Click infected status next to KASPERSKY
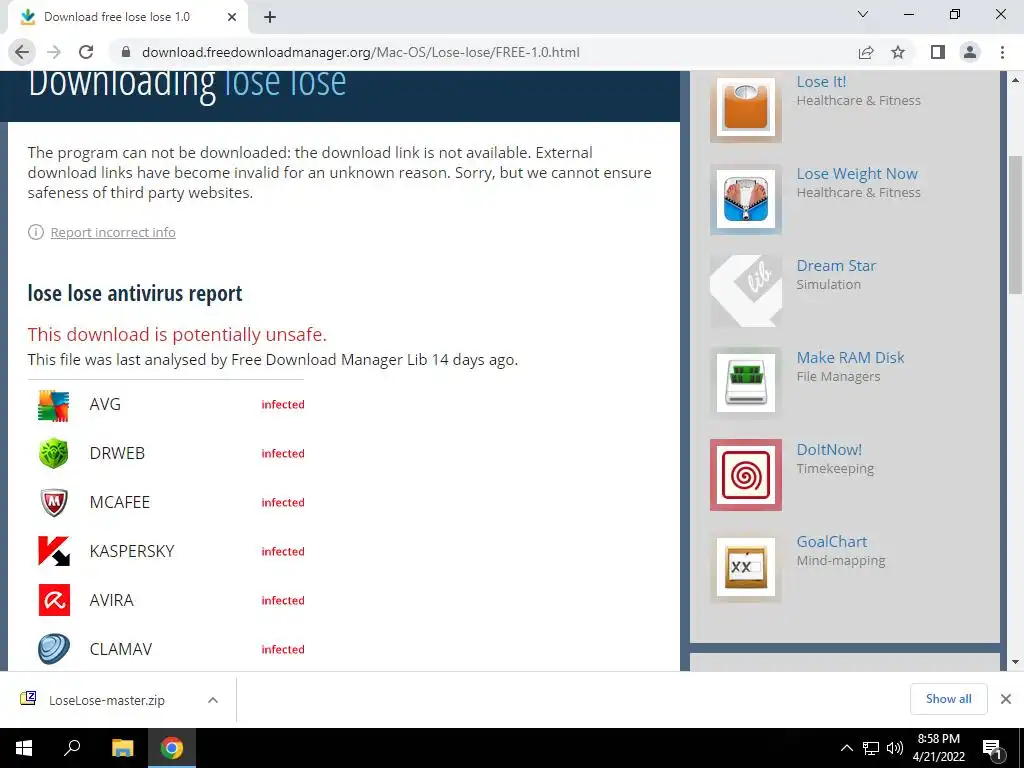This screenshot has height=768, width=1024. pyautogui.click(x=283, y=551)
